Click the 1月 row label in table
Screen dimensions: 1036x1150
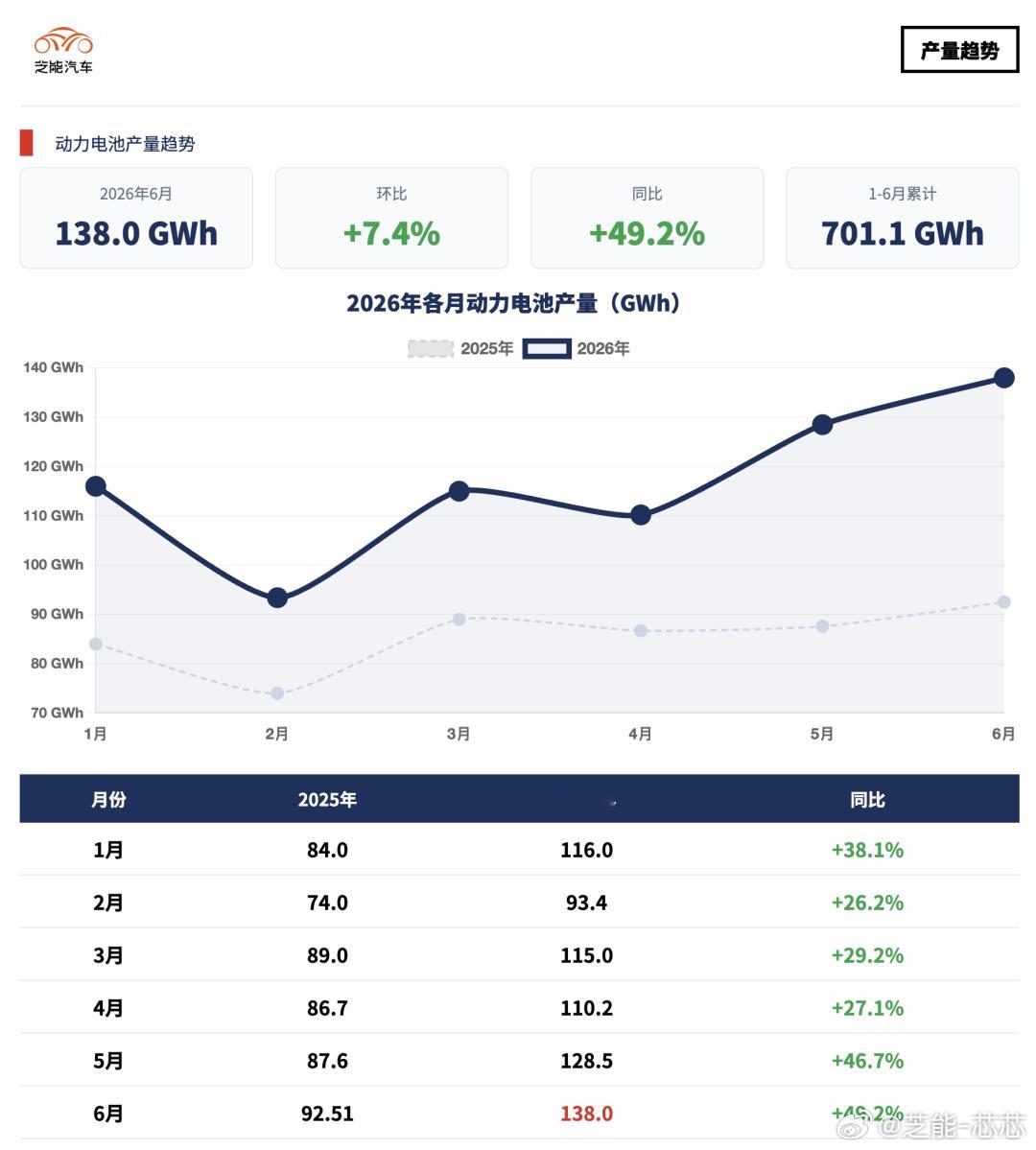pos(107,850)
